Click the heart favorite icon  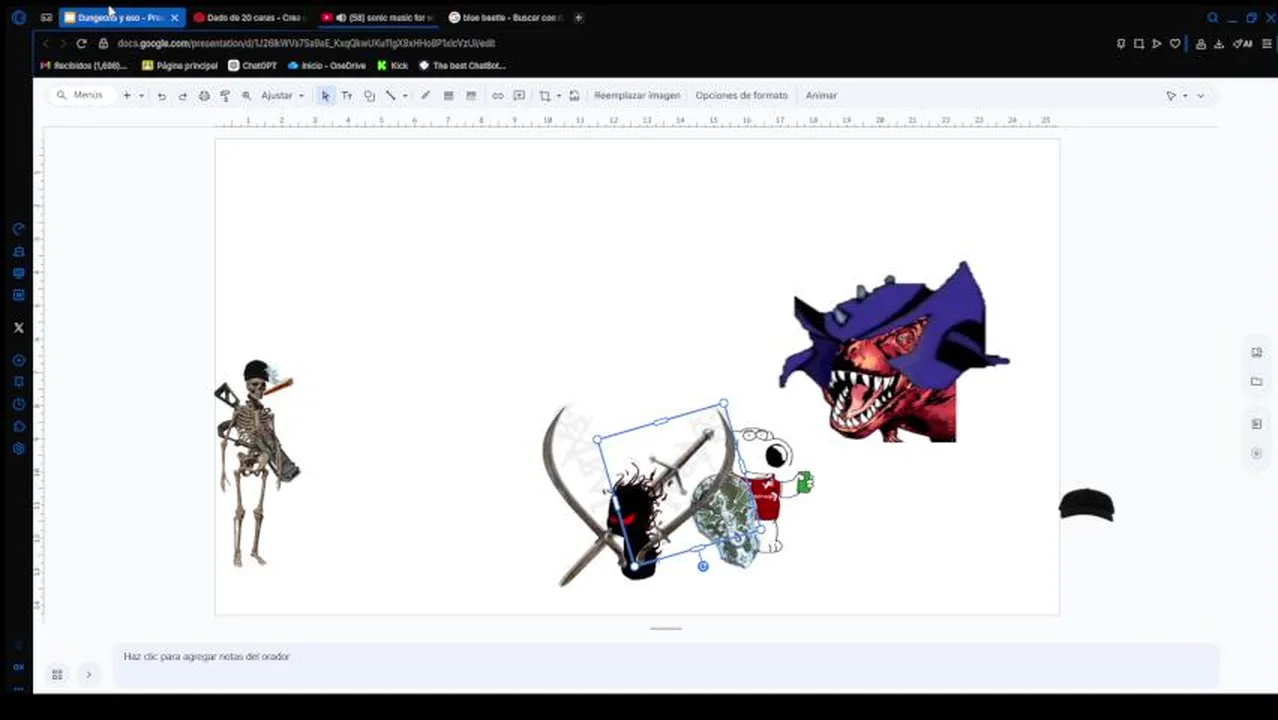click(x=1175, y=44)
